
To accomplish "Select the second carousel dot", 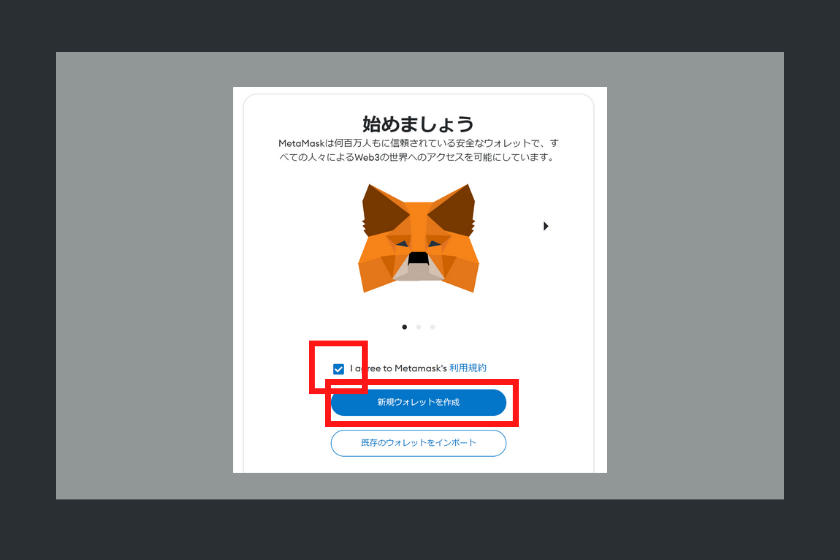I will (418, 327).
